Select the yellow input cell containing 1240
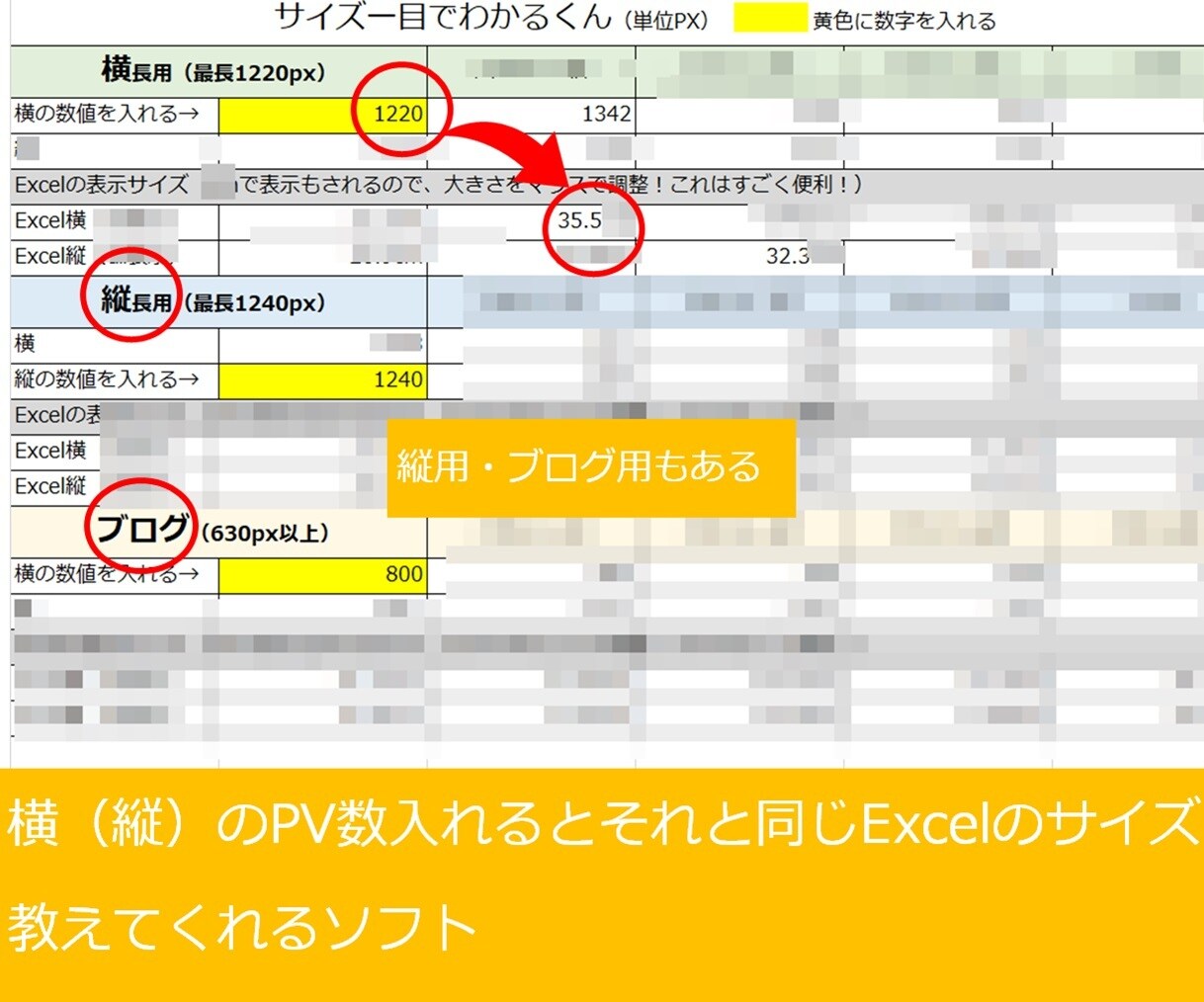Viewport: 1204px width, 1002px height. (322, 380)
